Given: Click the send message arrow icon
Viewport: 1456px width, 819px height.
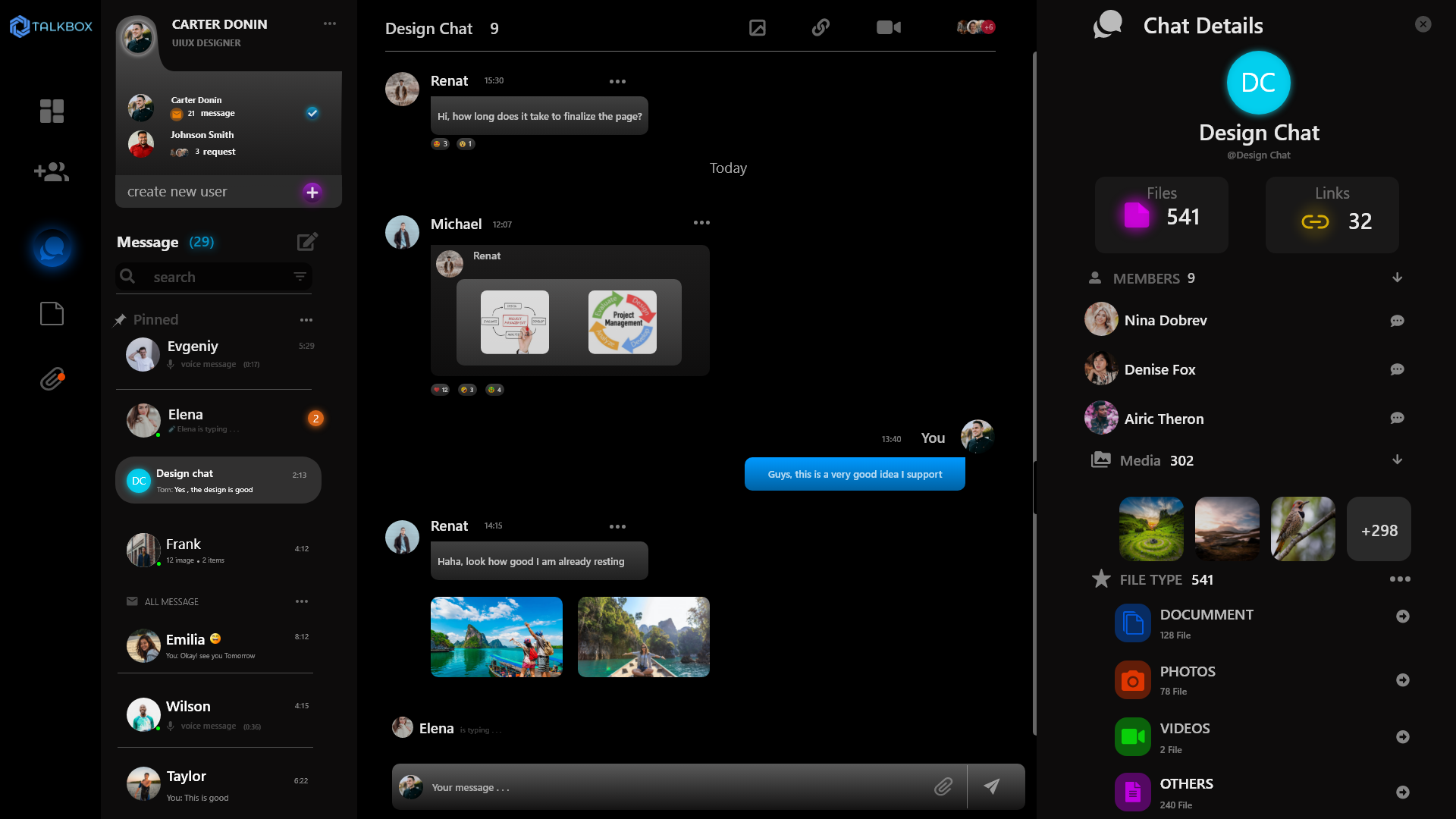Looking at the screenshot, I should 992,786.
